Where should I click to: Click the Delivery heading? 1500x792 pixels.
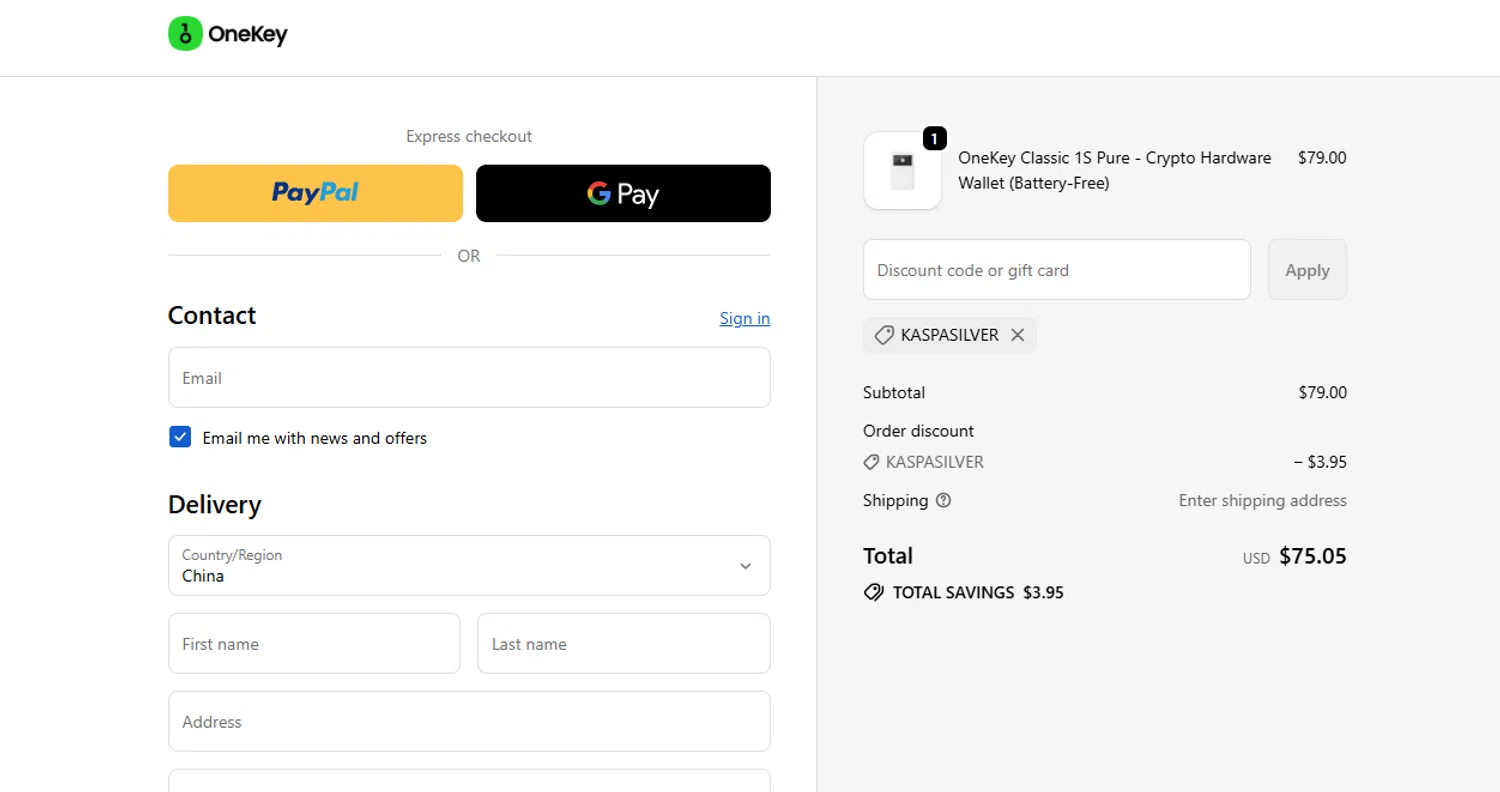tap(214, 504)
